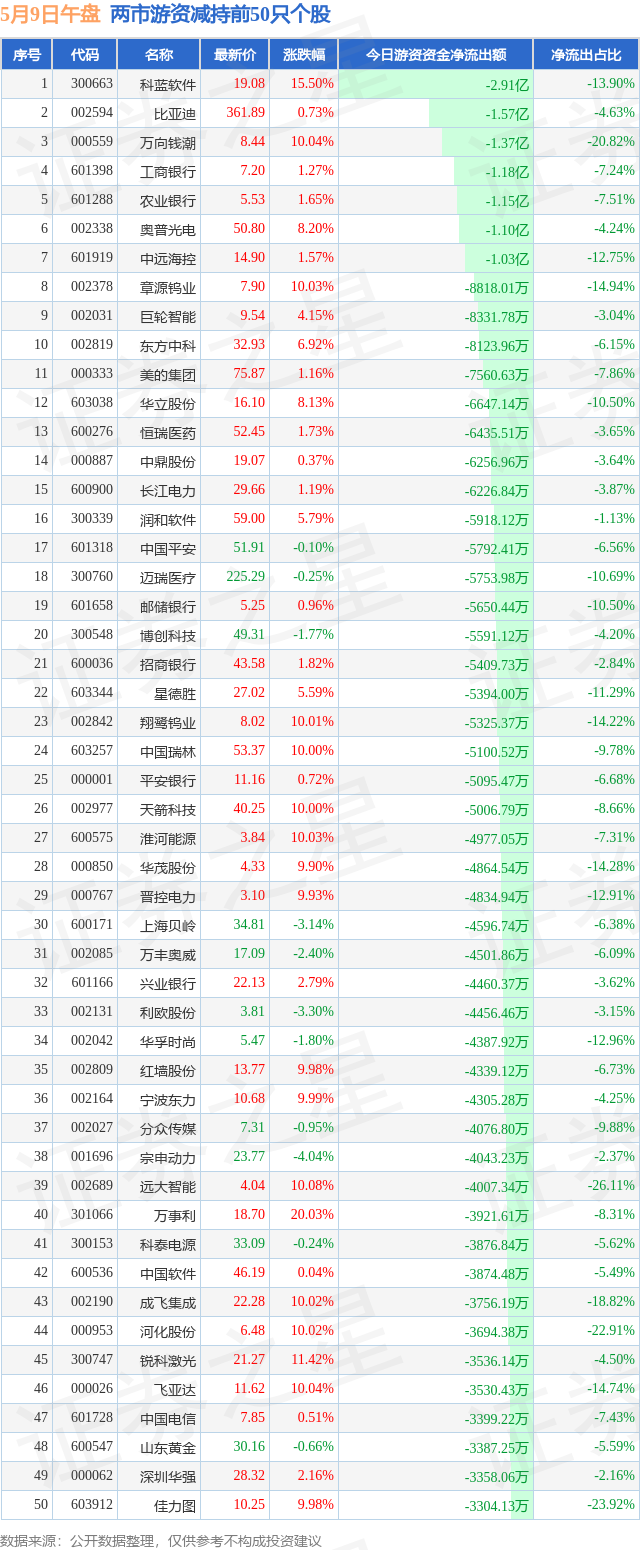
Task: Click stock code 002085
Action: [x=92, y=954]
